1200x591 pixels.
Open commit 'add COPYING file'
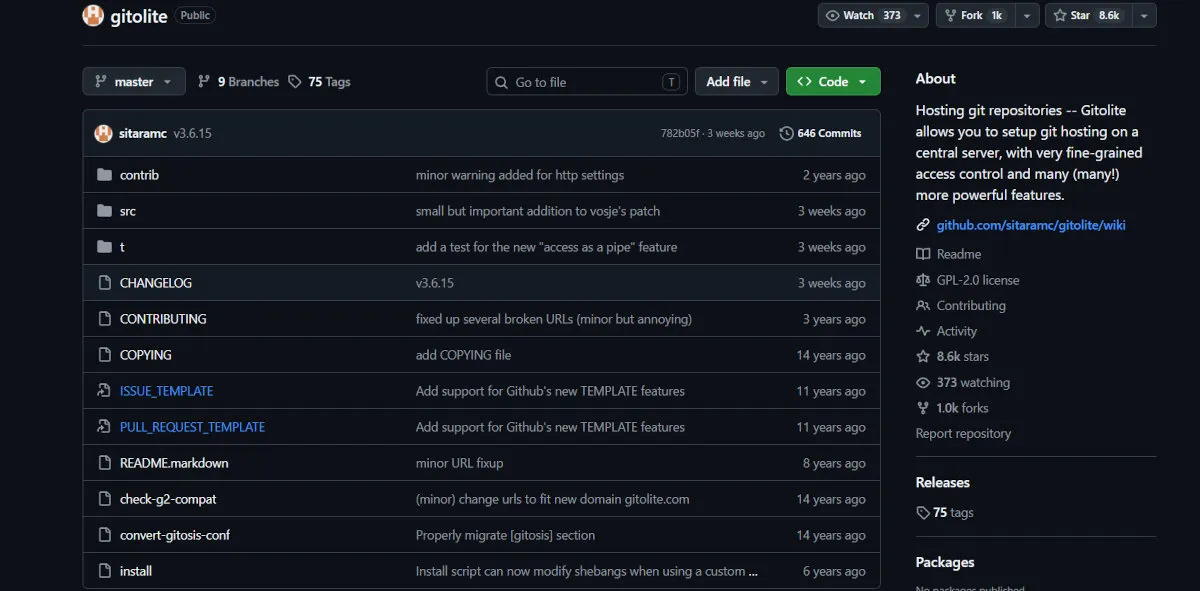pyautogui.click(x=463, y=355)
